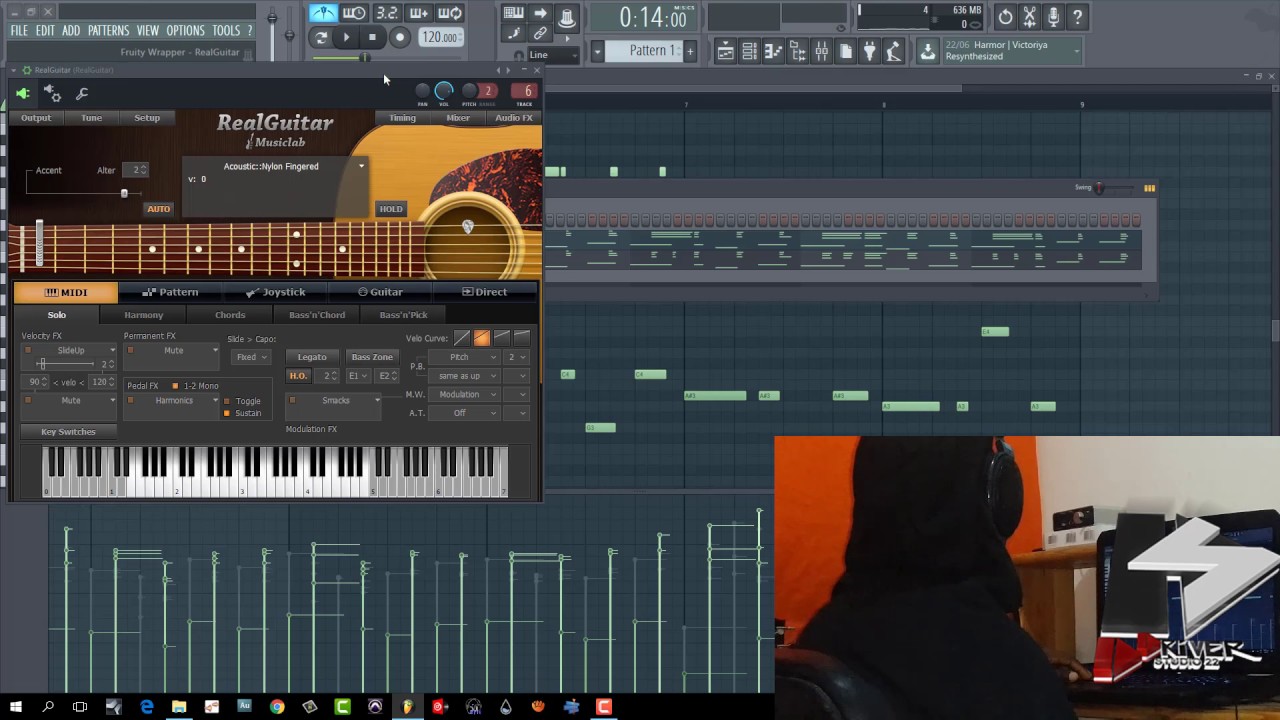This screenshot has height=720, width=1280.
Task: Open the Mixer button in RealGuitar
Action: pos(458,118)
